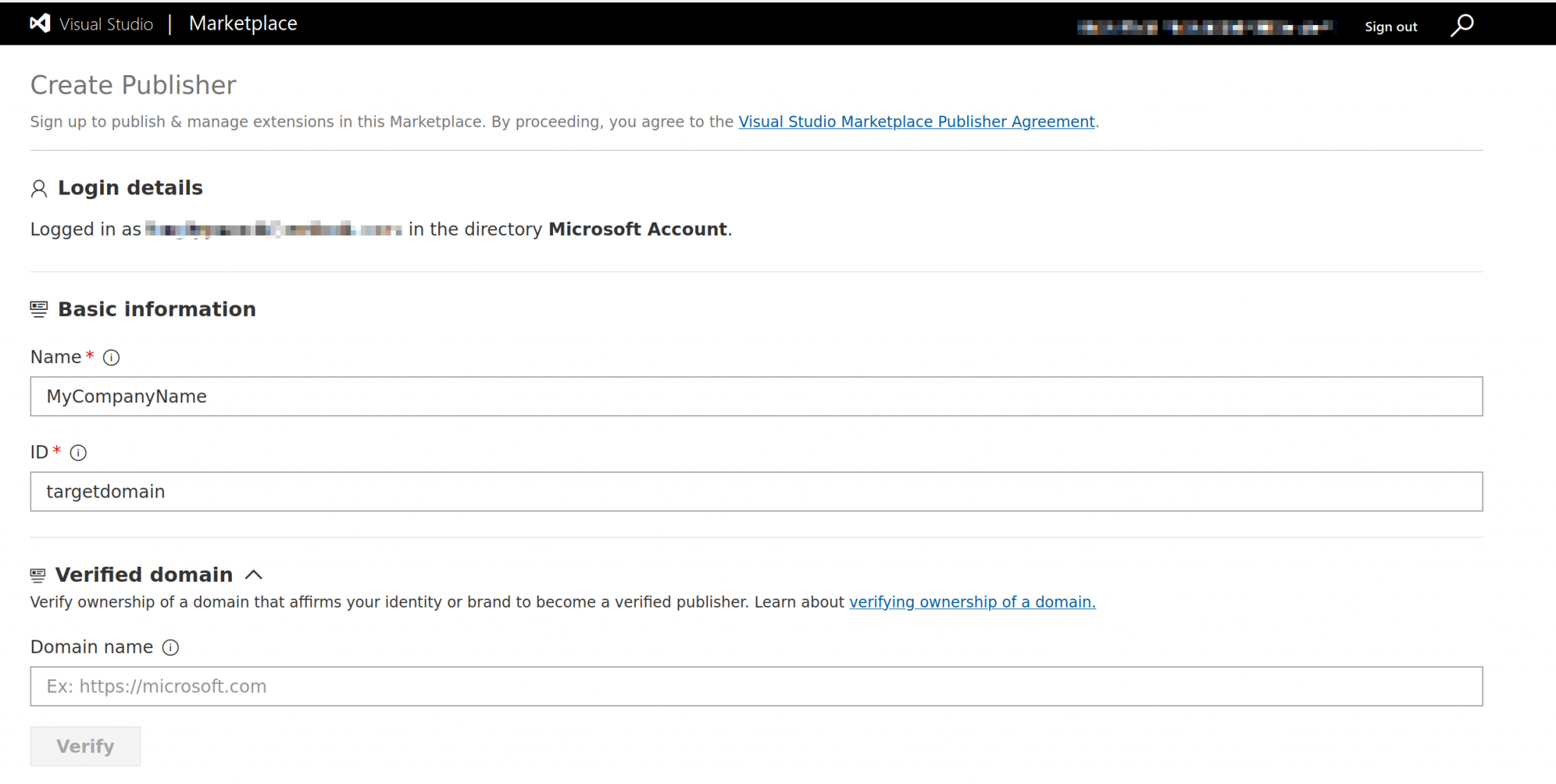
Task: Click the person icon beside Login details
Action: [39, 188]
